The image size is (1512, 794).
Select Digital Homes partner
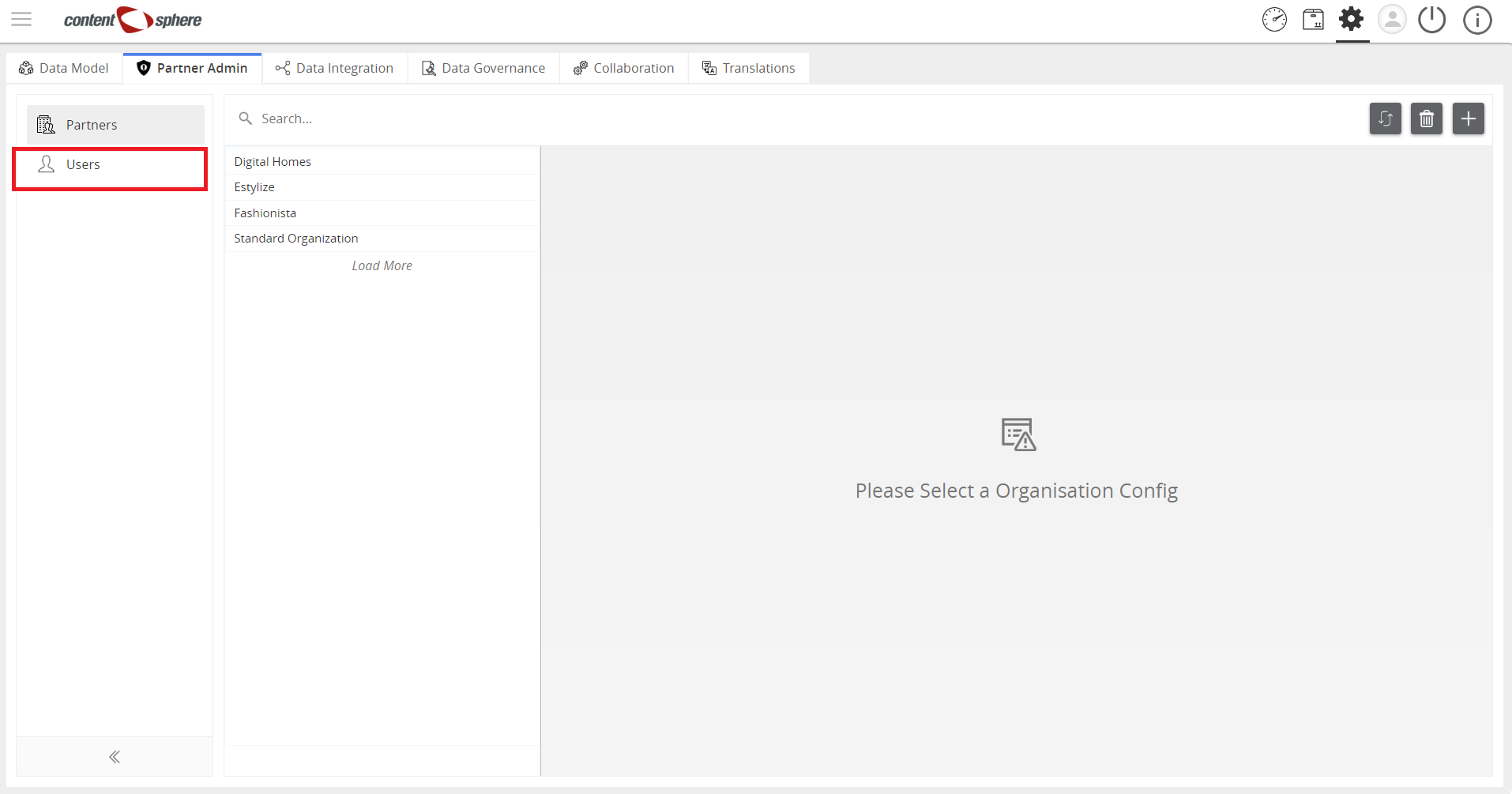(x=382, y=161)
